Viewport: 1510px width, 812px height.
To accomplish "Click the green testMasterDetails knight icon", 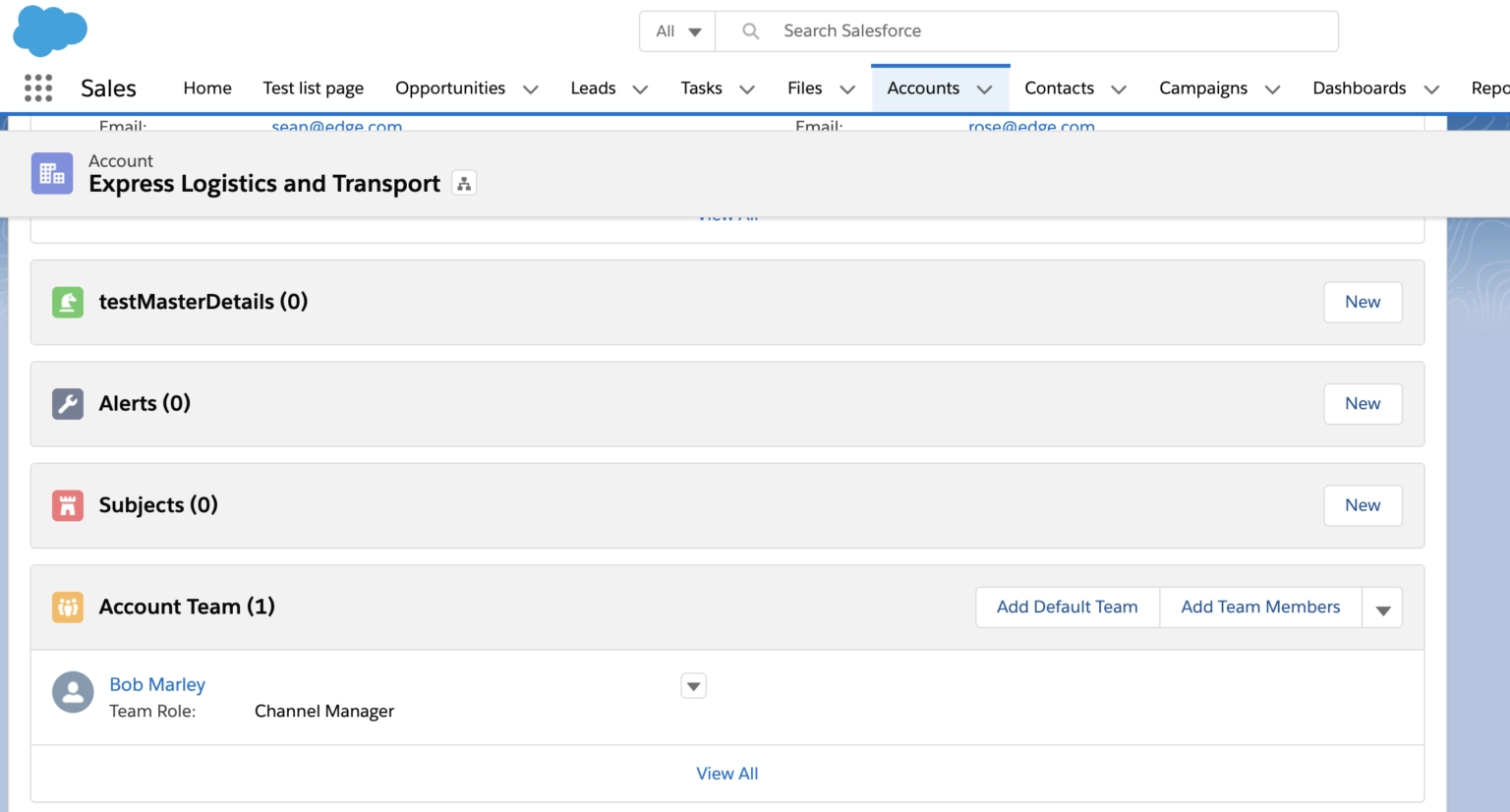I will click(67, 302).
